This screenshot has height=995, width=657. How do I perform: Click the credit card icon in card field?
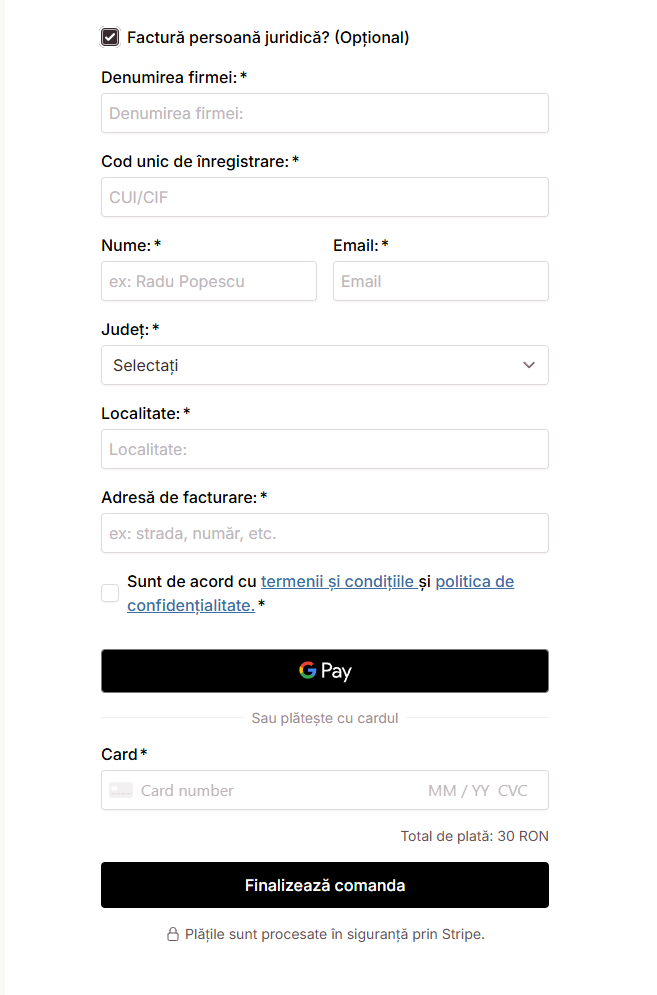pyautogui.click(x=121, y=790)
